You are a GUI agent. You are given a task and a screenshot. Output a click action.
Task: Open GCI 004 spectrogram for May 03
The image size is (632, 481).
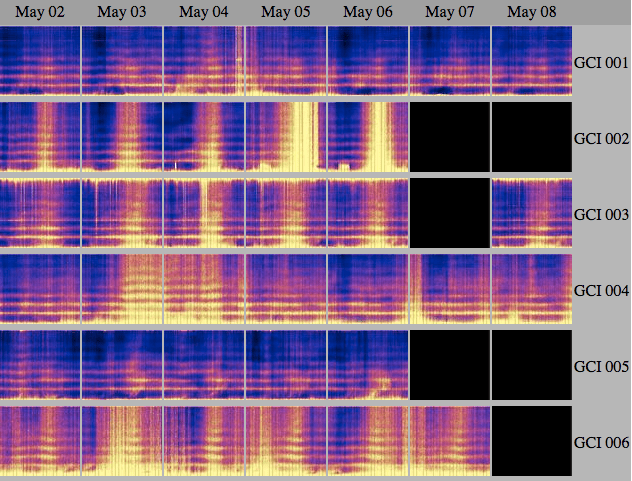coord(121,289)
